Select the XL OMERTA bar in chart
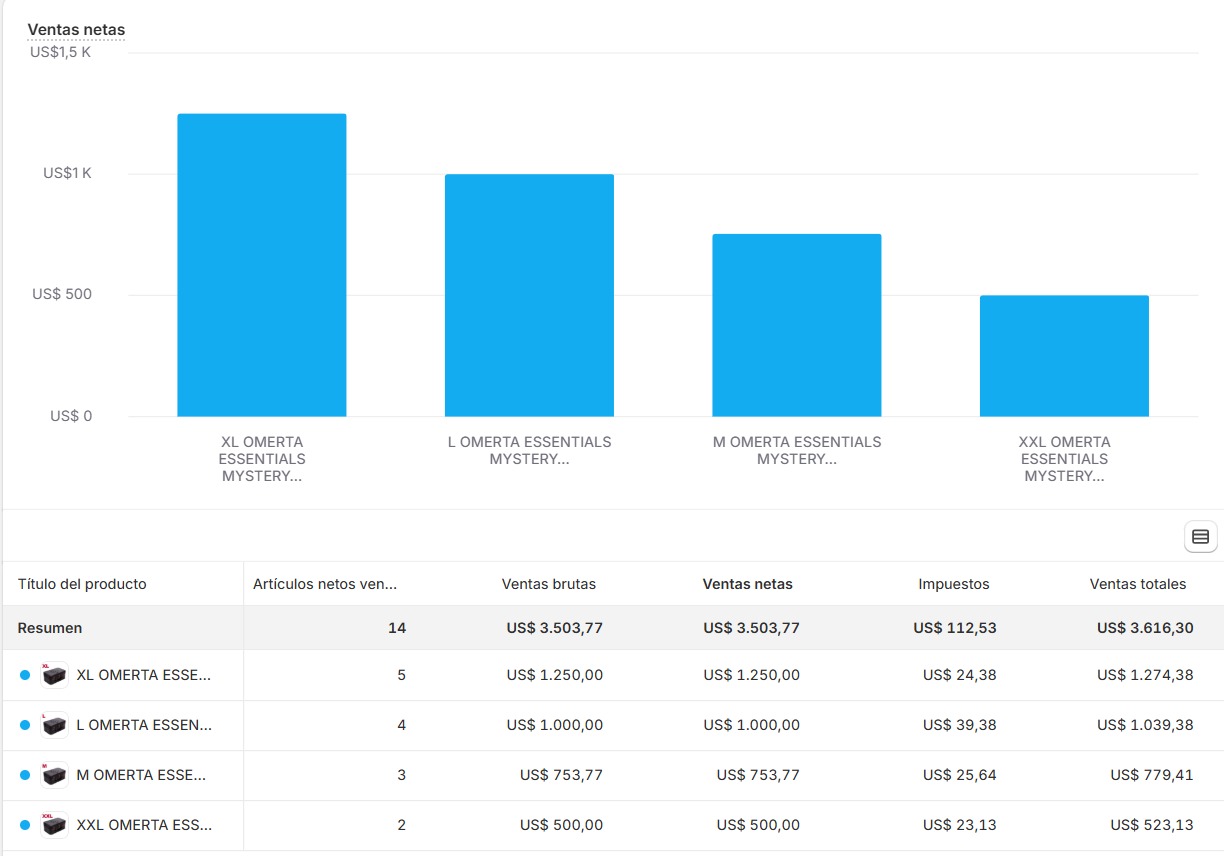The height and width of the screenshot is (856, 1224). tap(262, 265)
